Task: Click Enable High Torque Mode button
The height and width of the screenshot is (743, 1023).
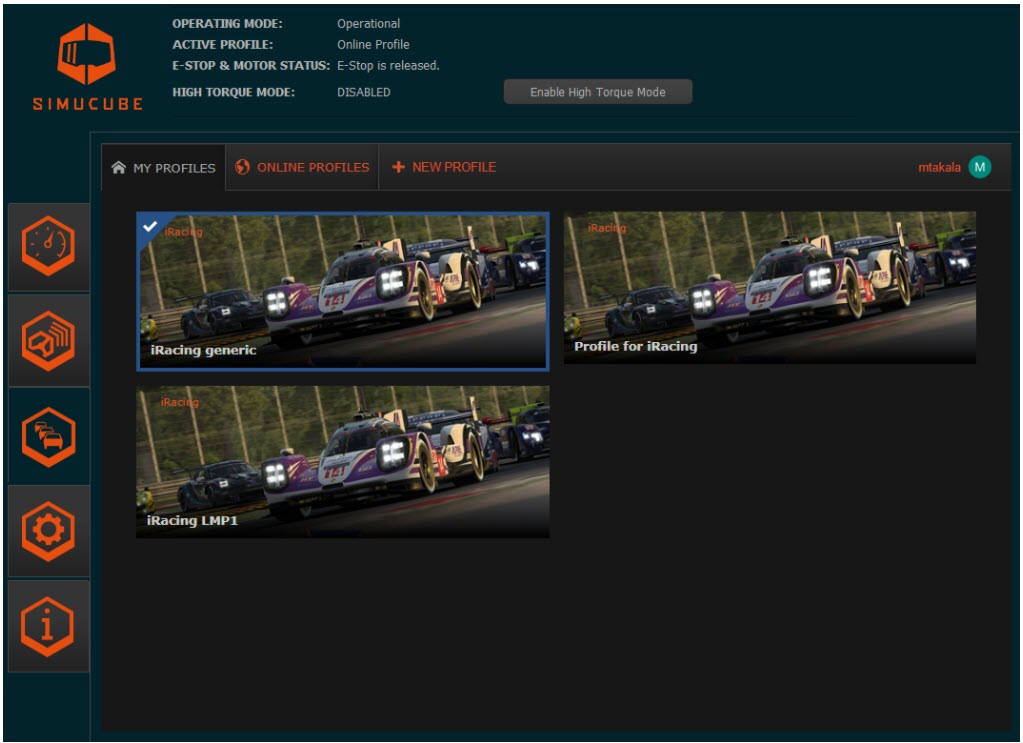Action: 598,92
